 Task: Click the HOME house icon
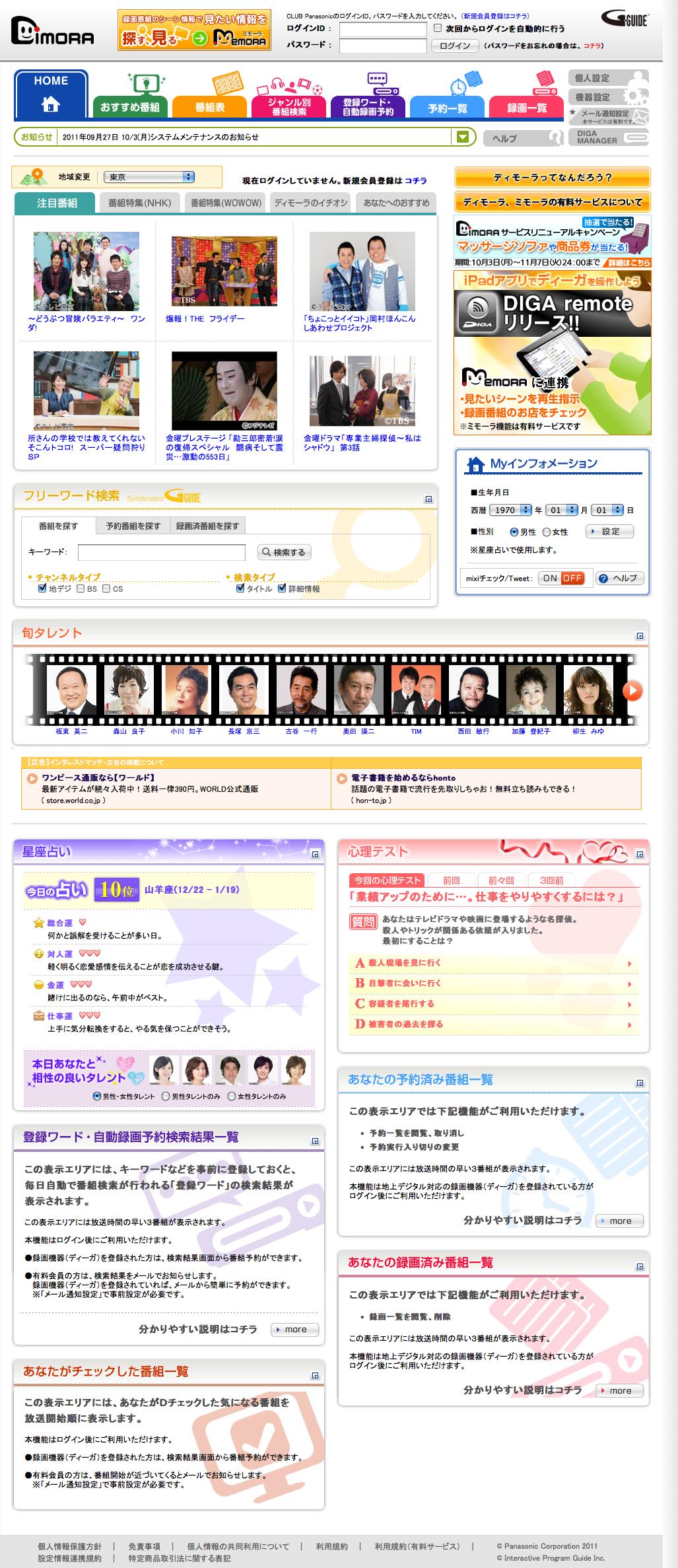pyautogui.click(x=51, y=104)
